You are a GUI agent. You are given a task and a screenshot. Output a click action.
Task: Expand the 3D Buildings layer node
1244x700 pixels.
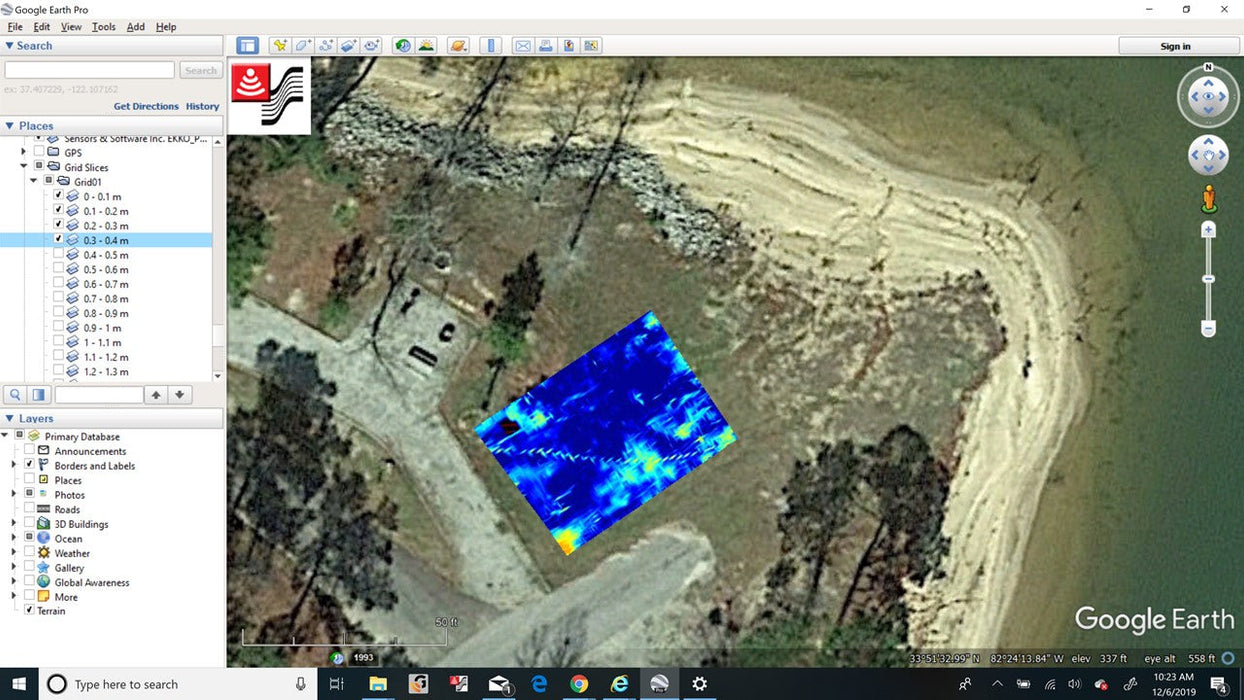coord(14,524)
